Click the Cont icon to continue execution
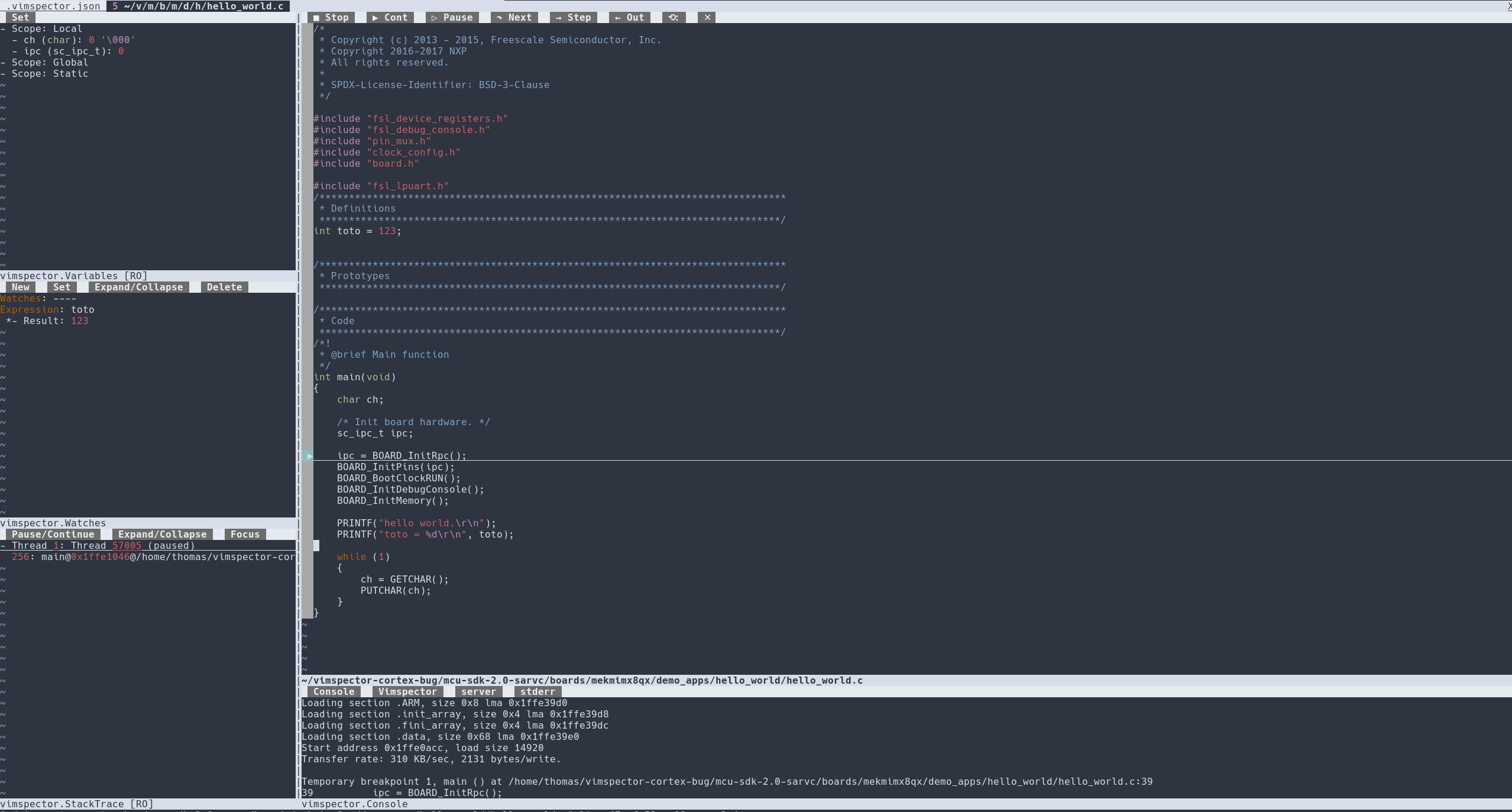This screenshot has width=1512, height=812. 389,17
